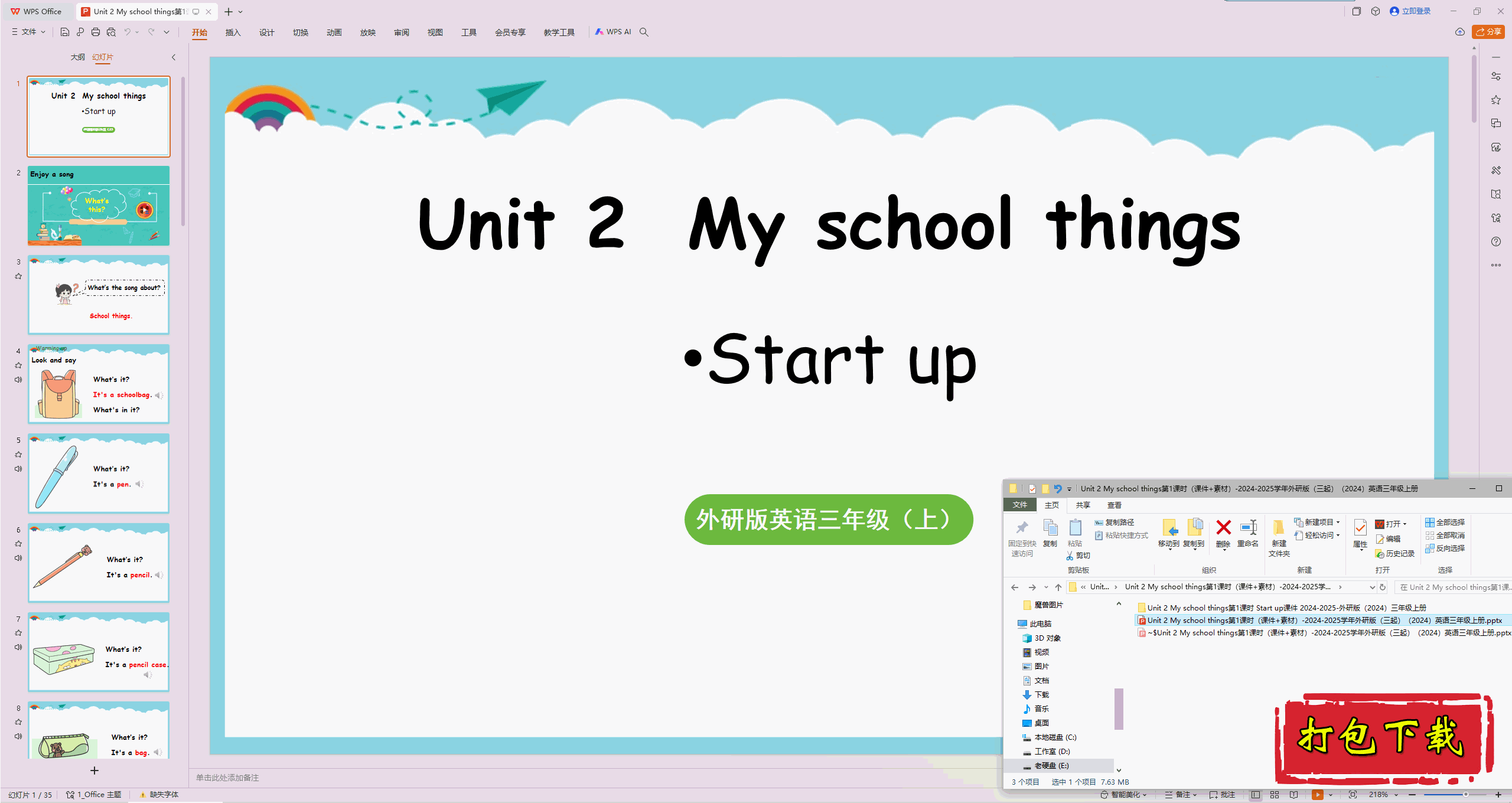Click the Redo arrow icon
The image size is (1512, 803).
(x=152, y=32)
